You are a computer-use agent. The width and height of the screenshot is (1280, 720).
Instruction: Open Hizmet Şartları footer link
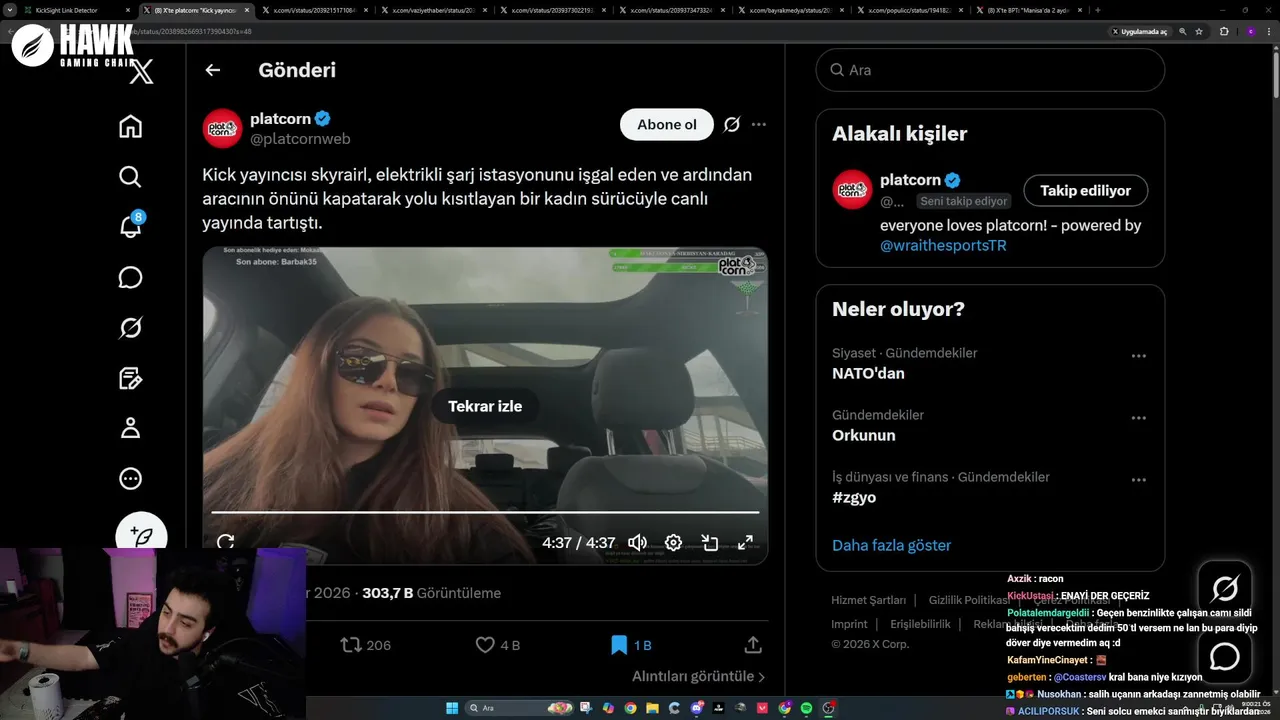tap(869, 600)
